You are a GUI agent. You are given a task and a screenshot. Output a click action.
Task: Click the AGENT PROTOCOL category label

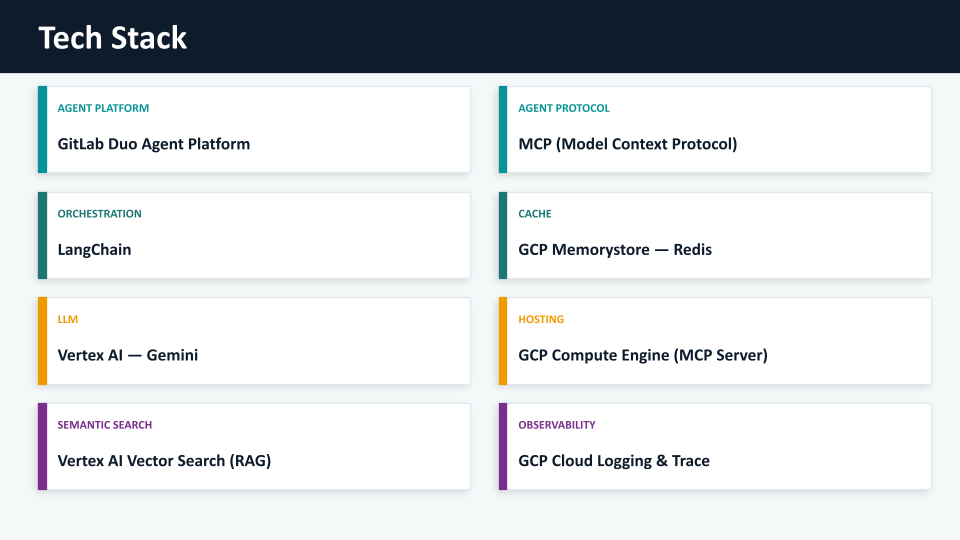tap(563, 108)
